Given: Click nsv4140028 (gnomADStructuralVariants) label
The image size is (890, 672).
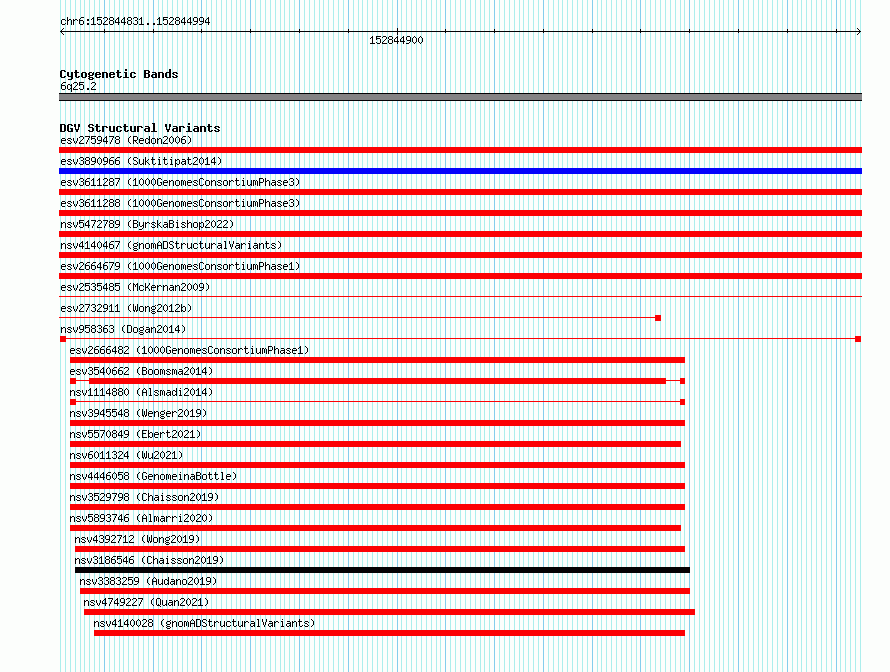Looking at the screenshot, I should tap(204, 623).
